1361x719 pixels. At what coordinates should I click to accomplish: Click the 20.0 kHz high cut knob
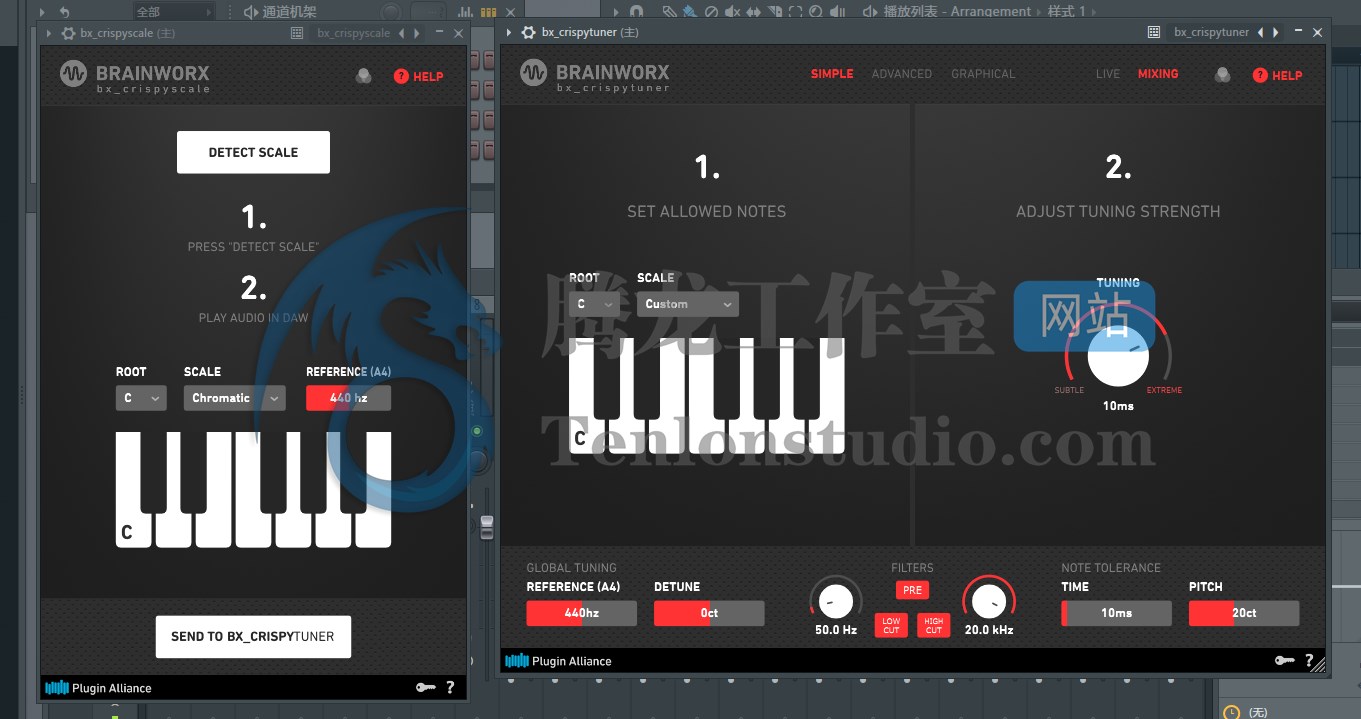click(x=988, y=600)
